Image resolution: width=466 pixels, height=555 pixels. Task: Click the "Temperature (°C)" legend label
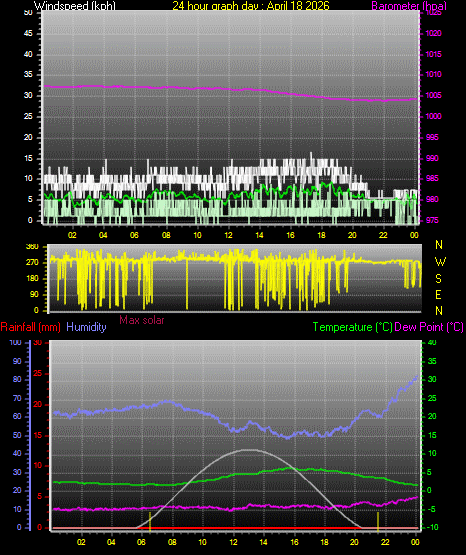click(x=352, y=327)
